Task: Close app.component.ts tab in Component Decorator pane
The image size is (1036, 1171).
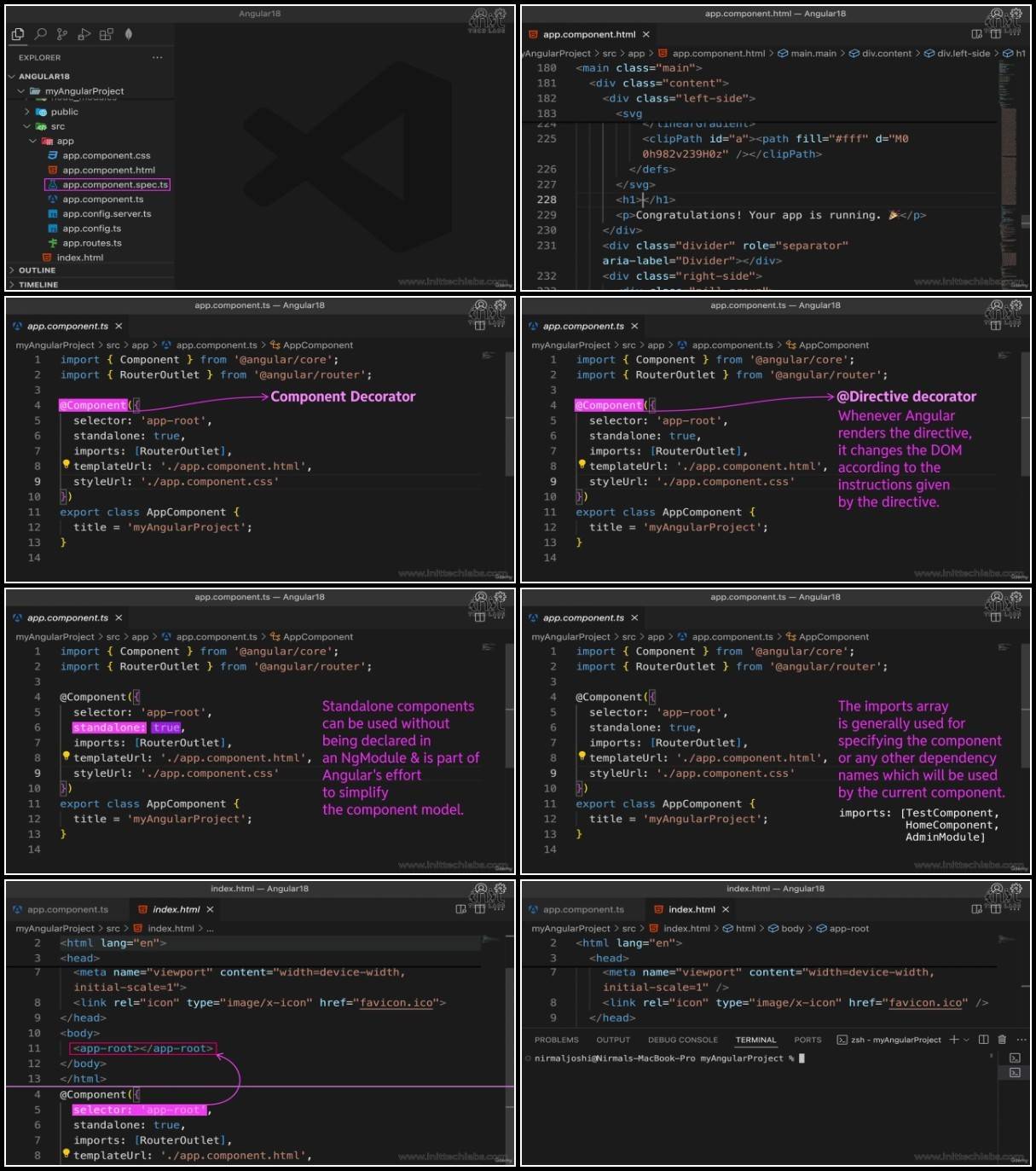Action: click(119, 326)
